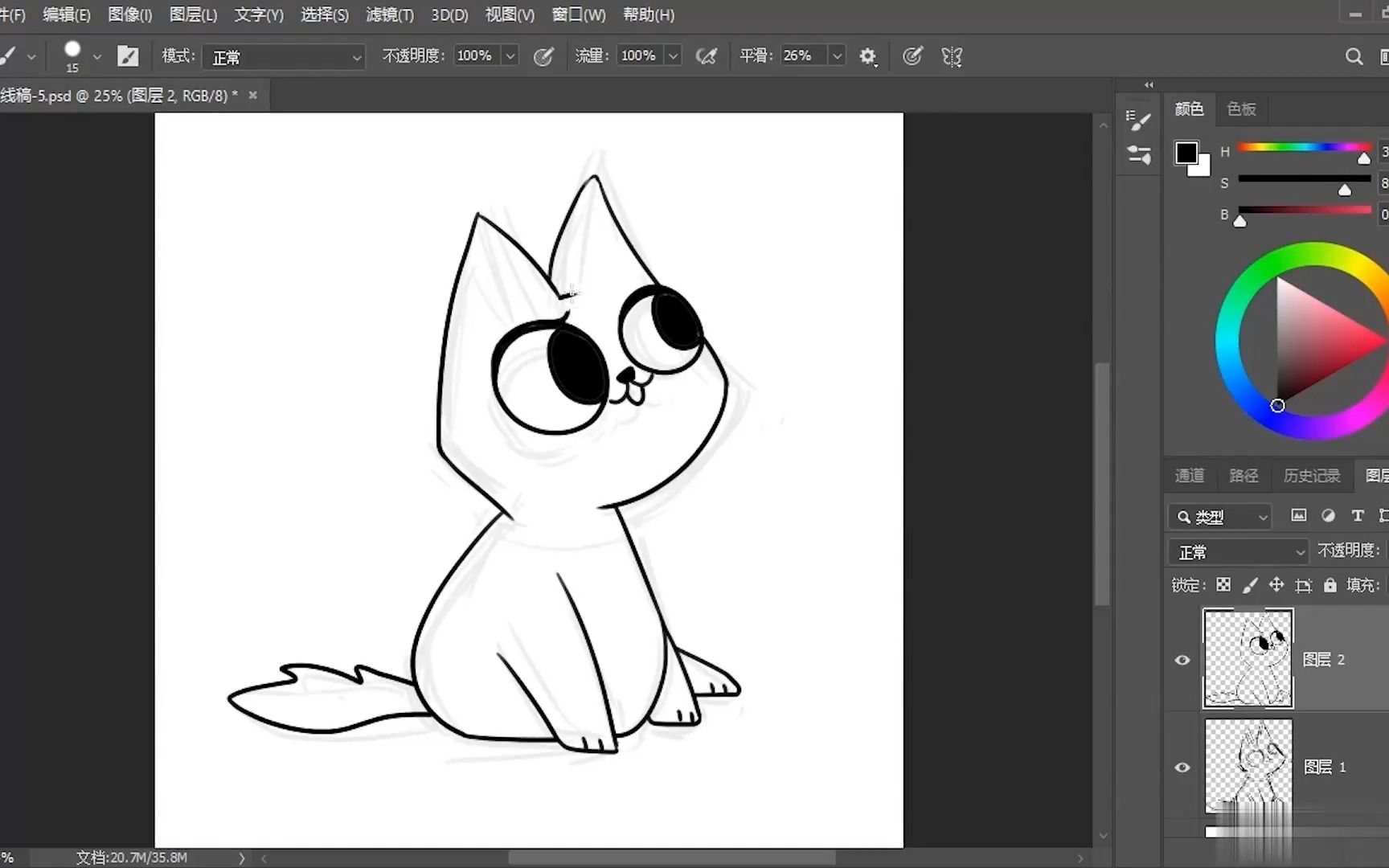Open the layer blend mode 正常 dropdown
Screen dimensions: 1389x868
pos(1238,552)
